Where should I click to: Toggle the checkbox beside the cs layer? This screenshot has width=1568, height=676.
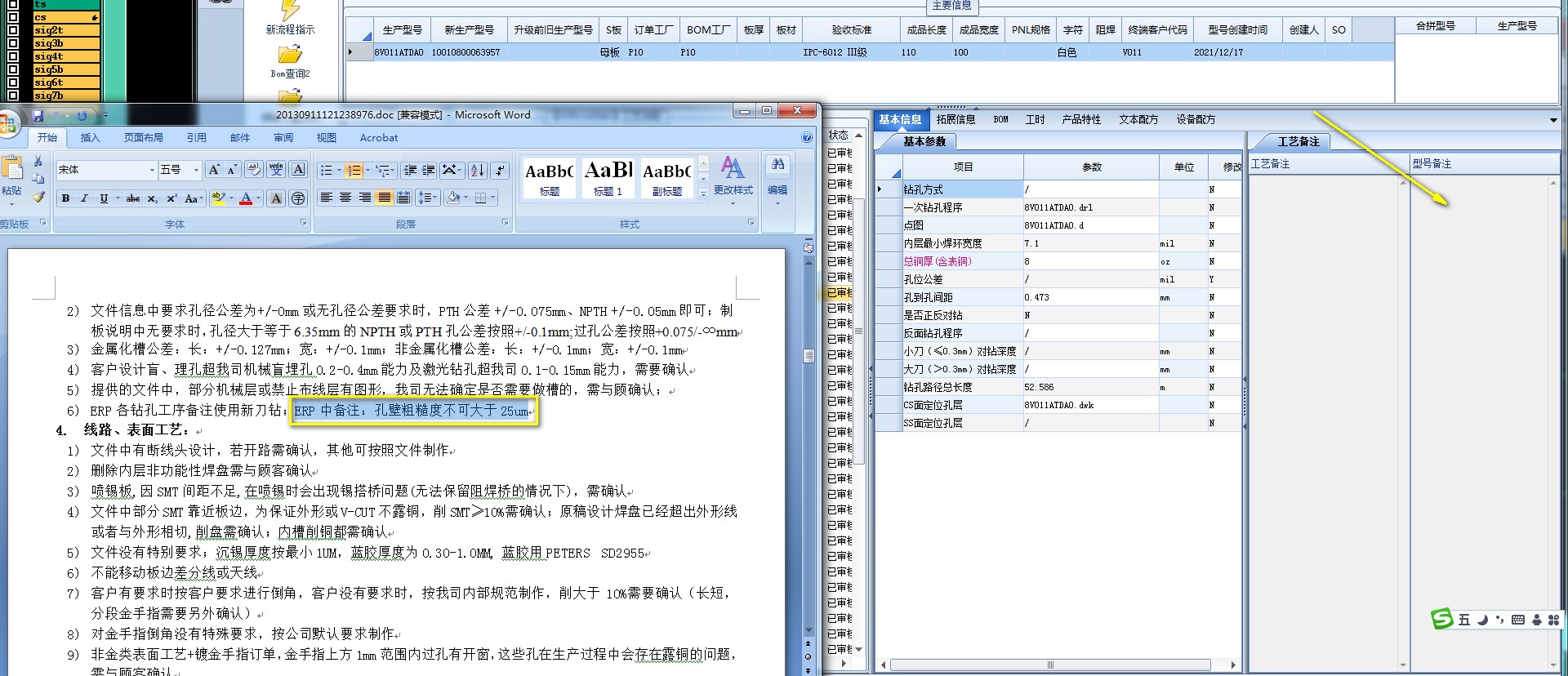(12, 17)
